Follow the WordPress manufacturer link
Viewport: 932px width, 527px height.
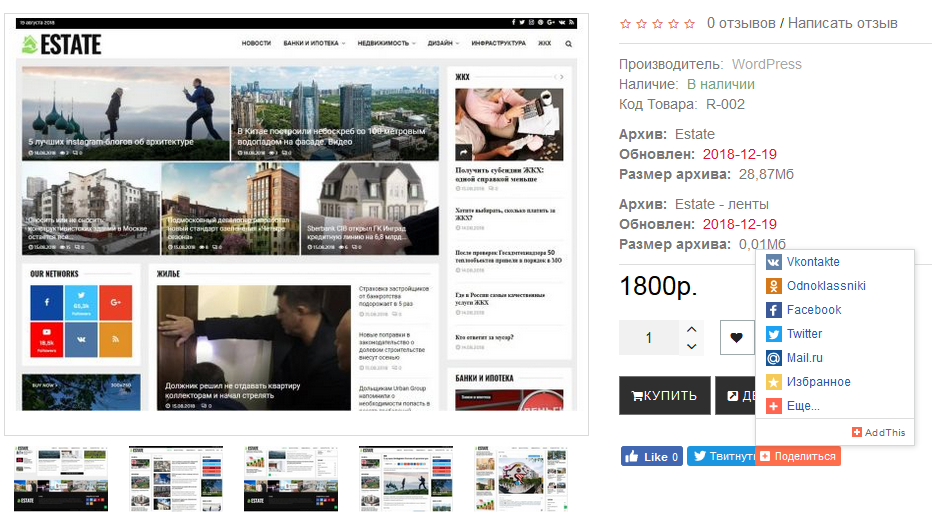tap(767, 64)
